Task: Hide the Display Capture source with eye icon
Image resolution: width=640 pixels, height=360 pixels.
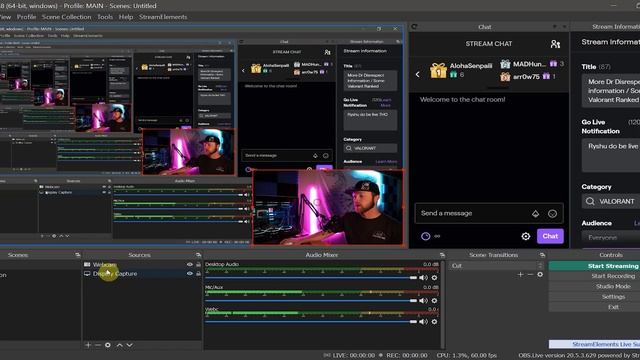Action: coord(190,273)
